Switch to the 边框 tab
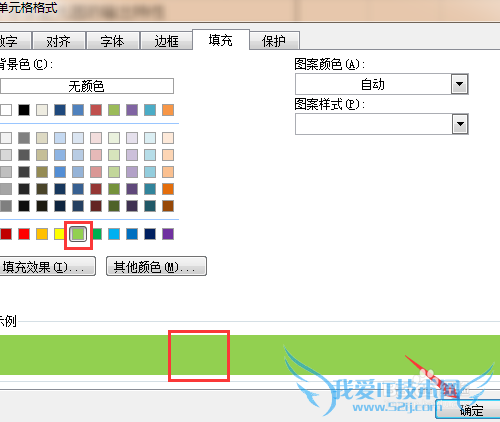The image size is (500, 422). [166, 41]
